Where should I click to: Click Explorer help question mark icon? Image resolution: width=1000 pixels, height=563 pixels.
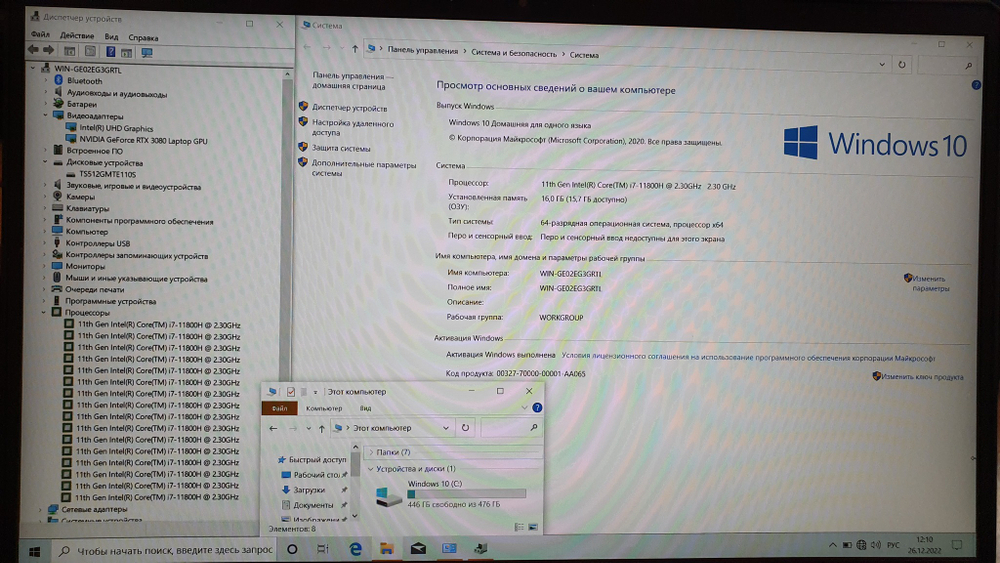click(537, 407)
